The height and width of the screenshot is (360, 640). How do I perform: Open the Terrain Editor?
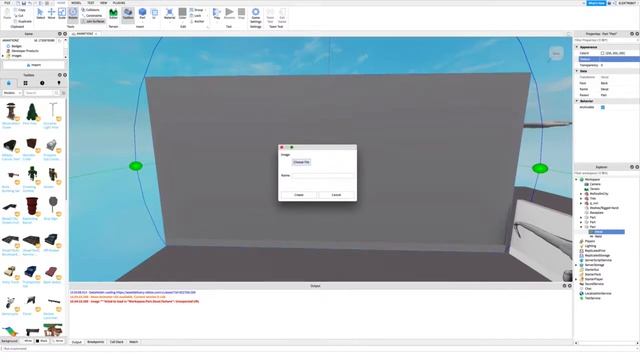(113, 13)
